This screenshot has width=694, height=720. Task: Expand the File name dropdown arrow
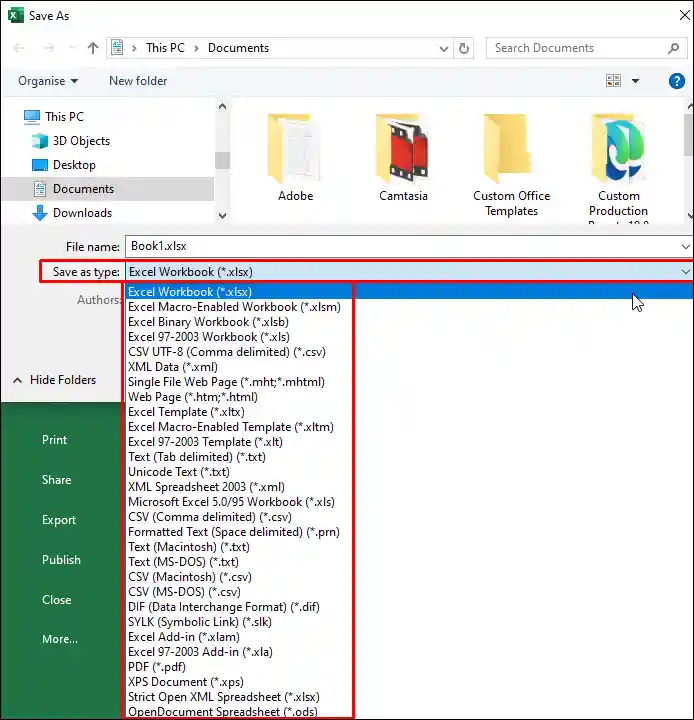[685, 247]
